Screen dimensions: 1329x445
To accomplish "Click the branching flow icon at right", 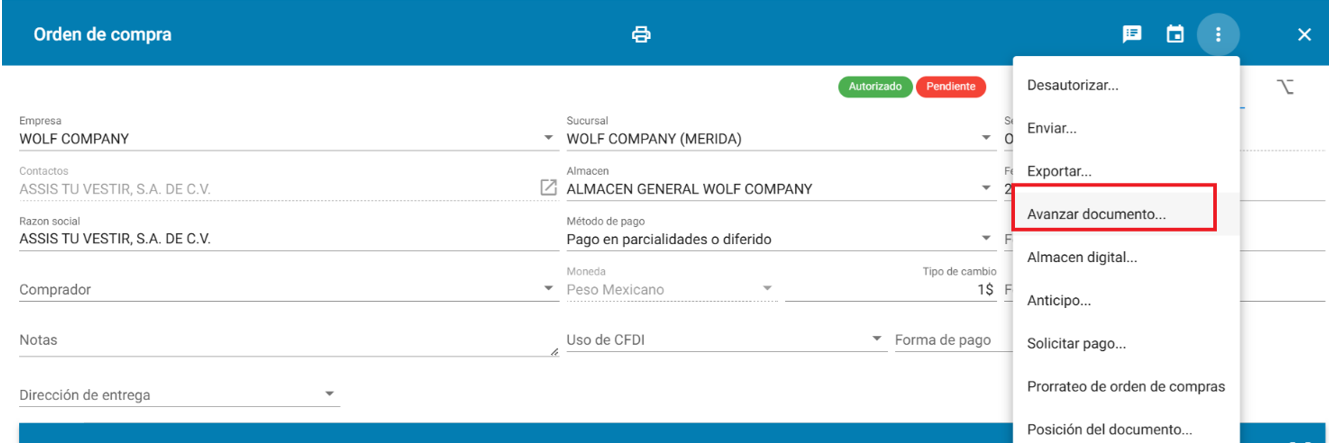I will coord(1286,87).
